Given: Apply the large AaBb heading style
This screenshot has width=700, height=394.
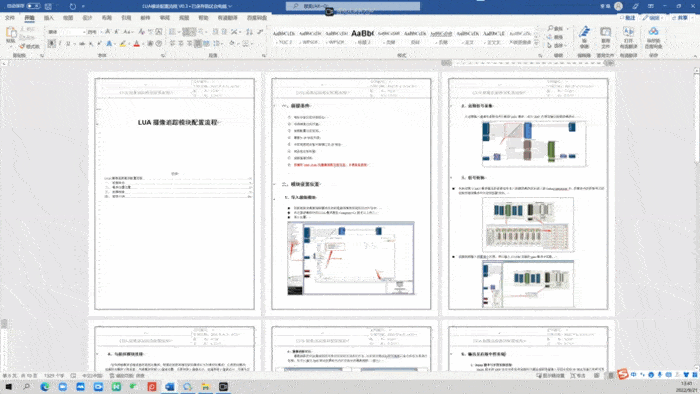Looking at the screenshot, I should [362, 33].
